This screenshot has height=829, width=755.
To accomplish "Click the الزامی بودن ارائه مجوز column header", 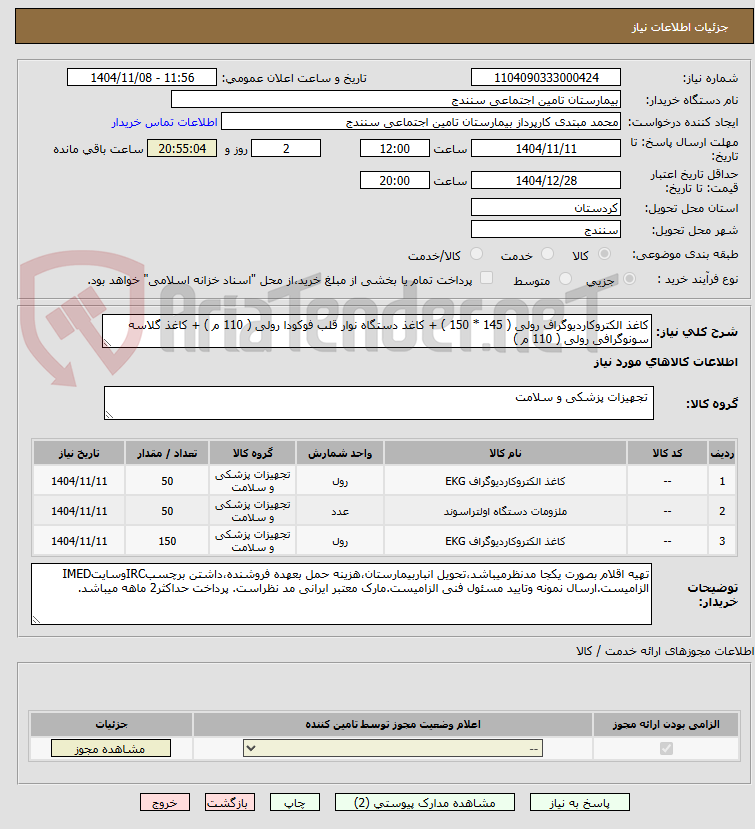I will pyautogui.click(x=666, y=724).
